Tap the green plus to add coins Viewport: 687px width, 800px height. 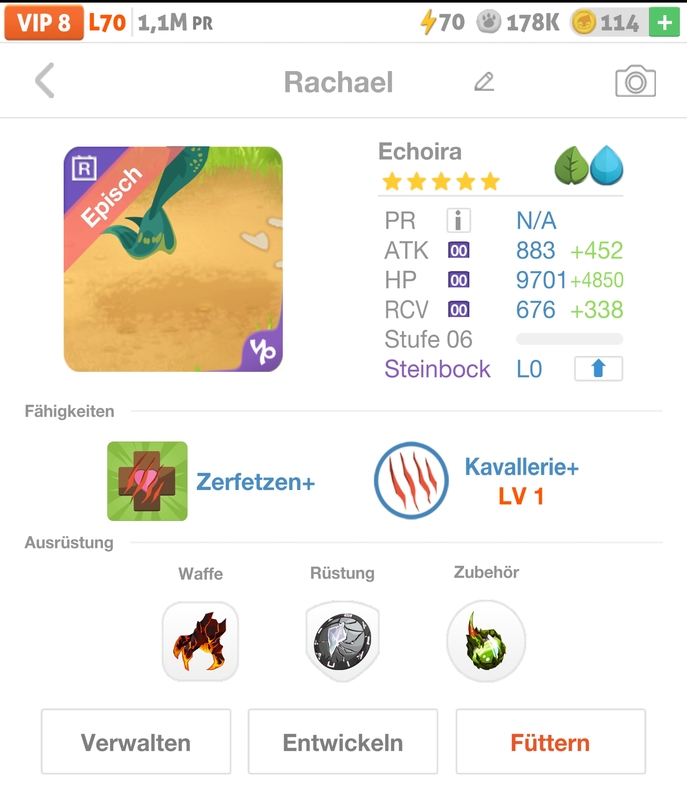[x=663, y=22]
